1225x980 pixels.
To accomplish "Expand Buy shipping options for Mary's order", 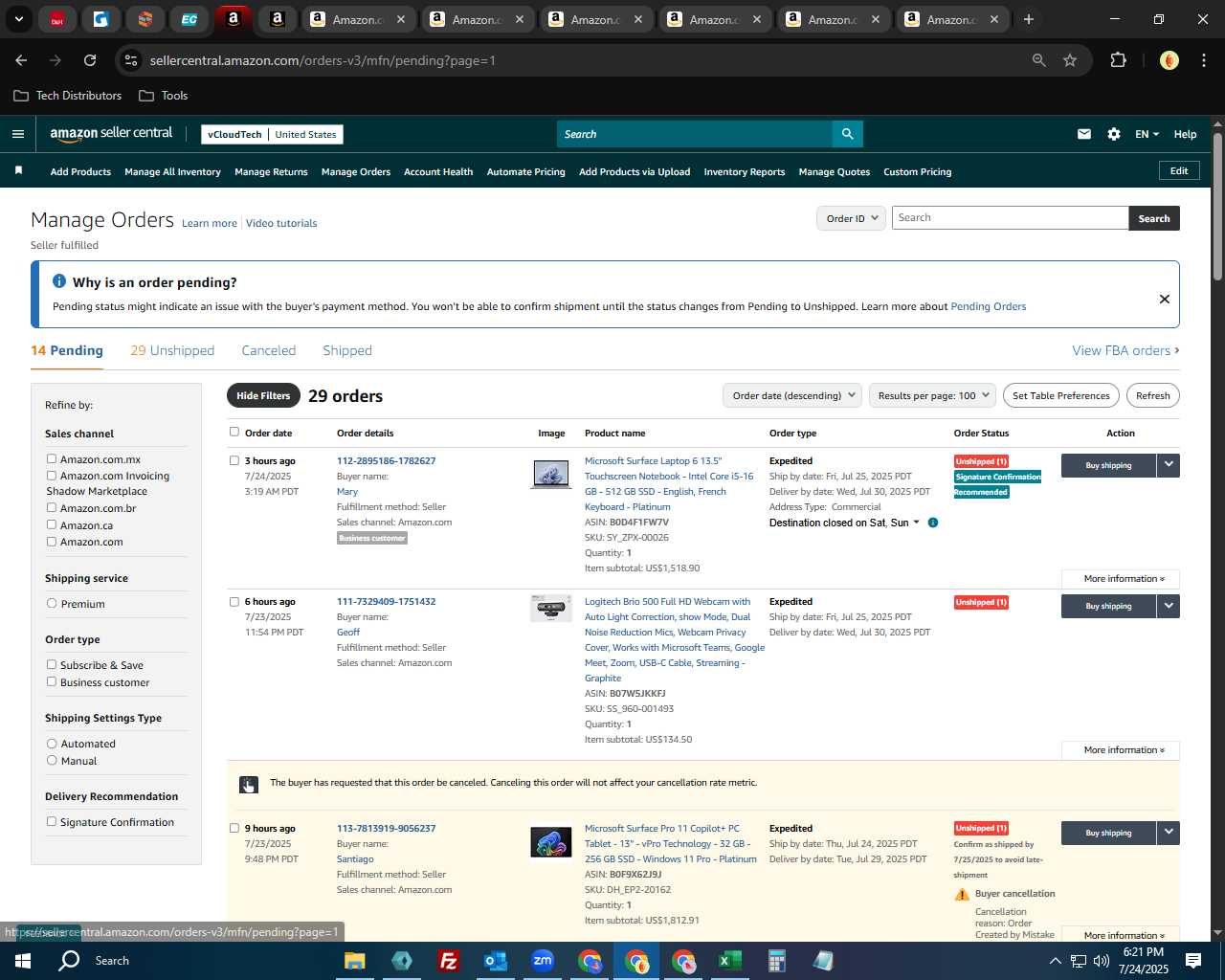I will tap(1169, 465).
